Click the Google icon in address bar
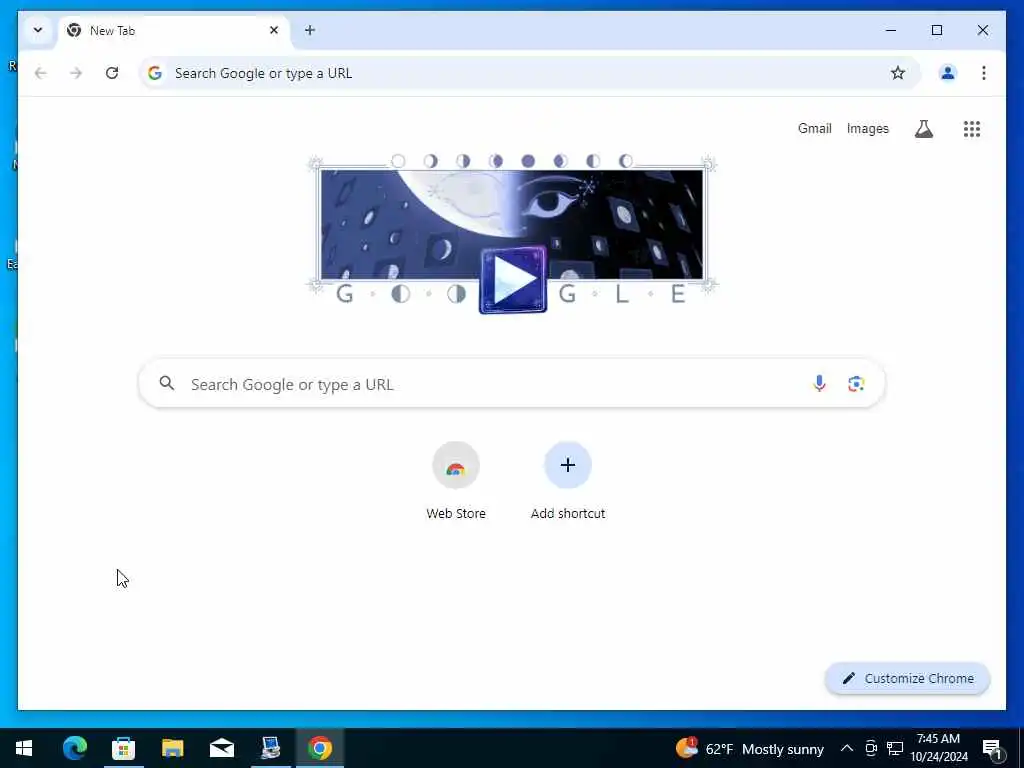 [x=155, y=73]
